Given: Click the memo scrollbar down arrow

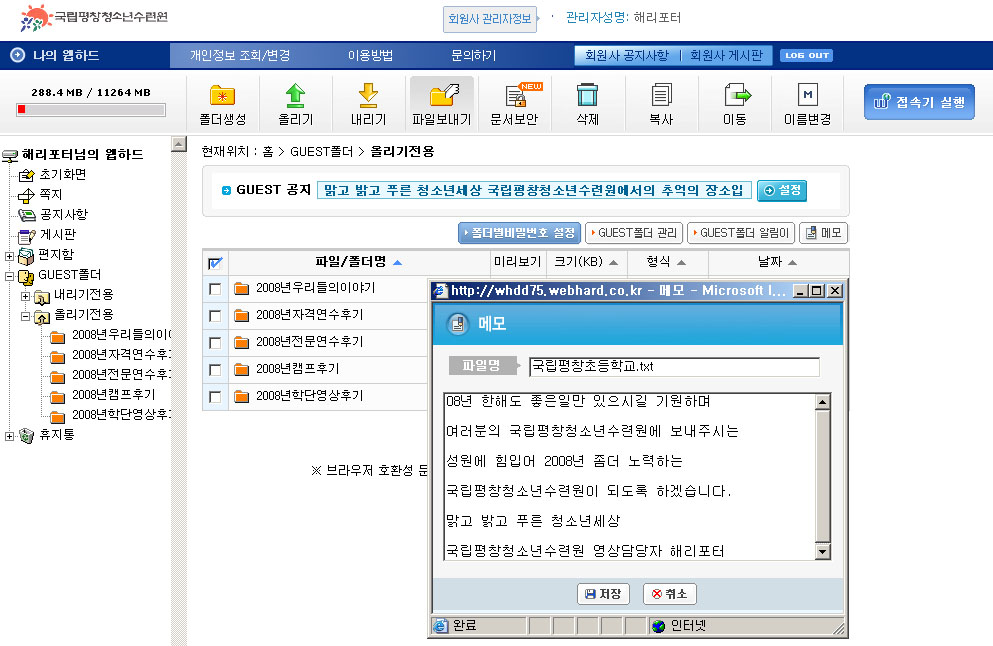Looking at the screenshot, I should [823, 552].
